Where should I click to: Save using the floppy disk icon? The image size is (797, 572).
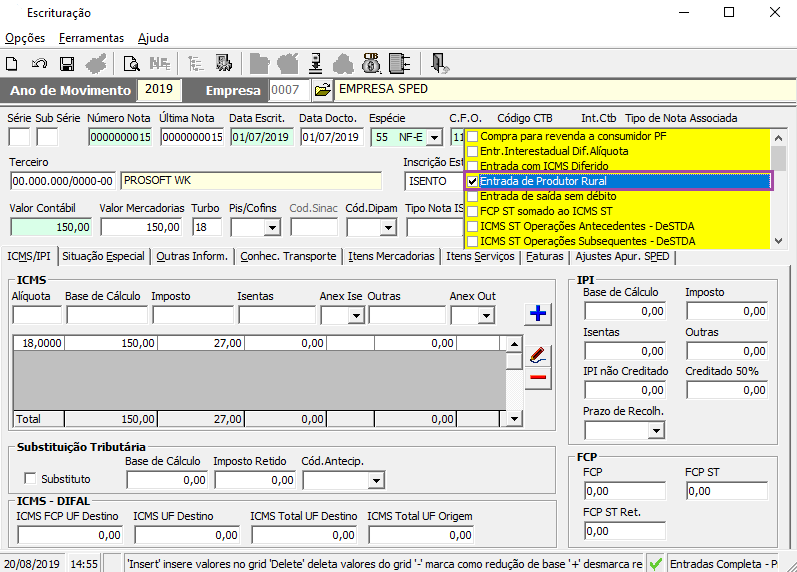pos(67,64)
